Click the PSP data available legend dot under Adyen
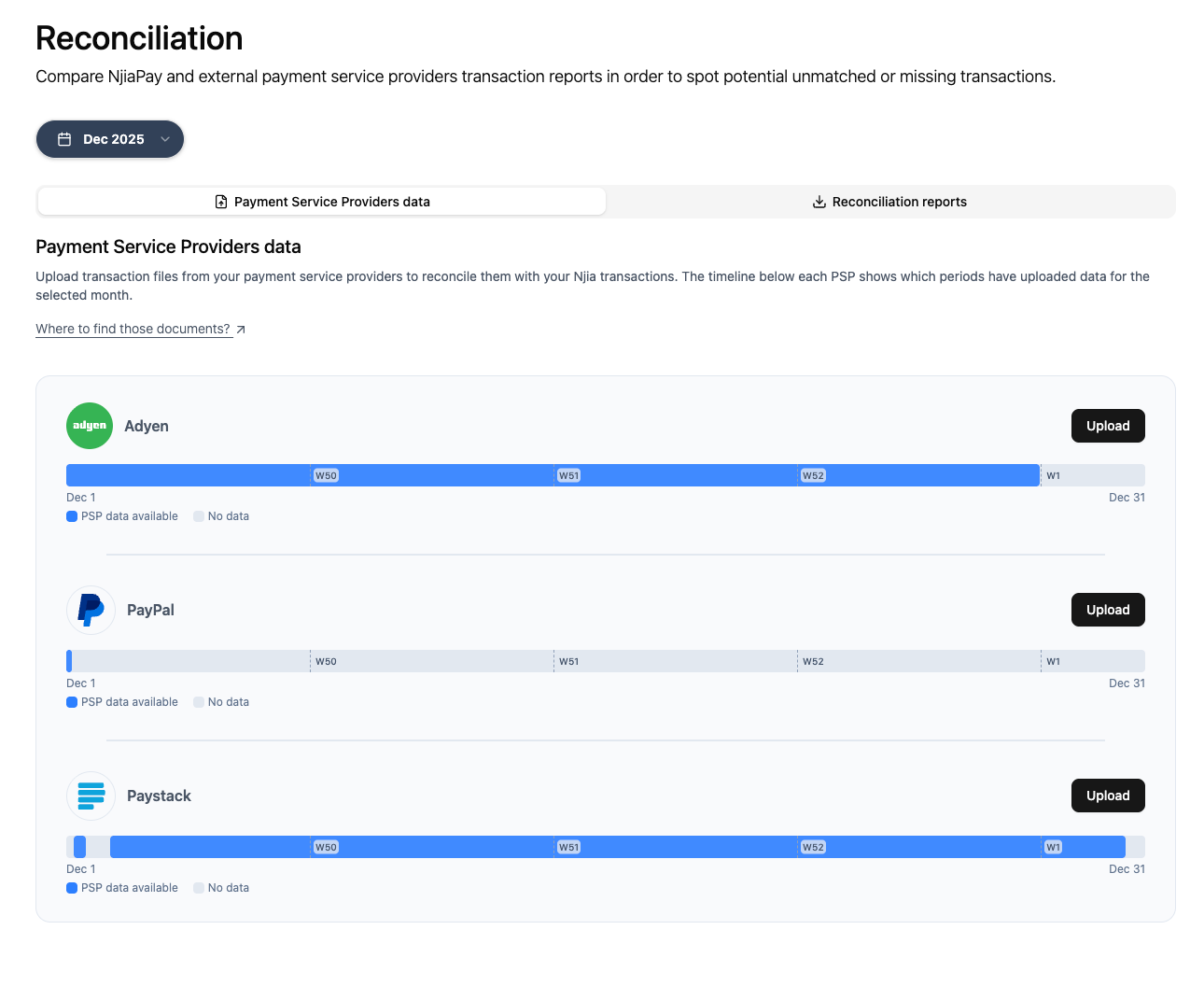The width and height of the screenshot is (1204, 986). (71, 515)
